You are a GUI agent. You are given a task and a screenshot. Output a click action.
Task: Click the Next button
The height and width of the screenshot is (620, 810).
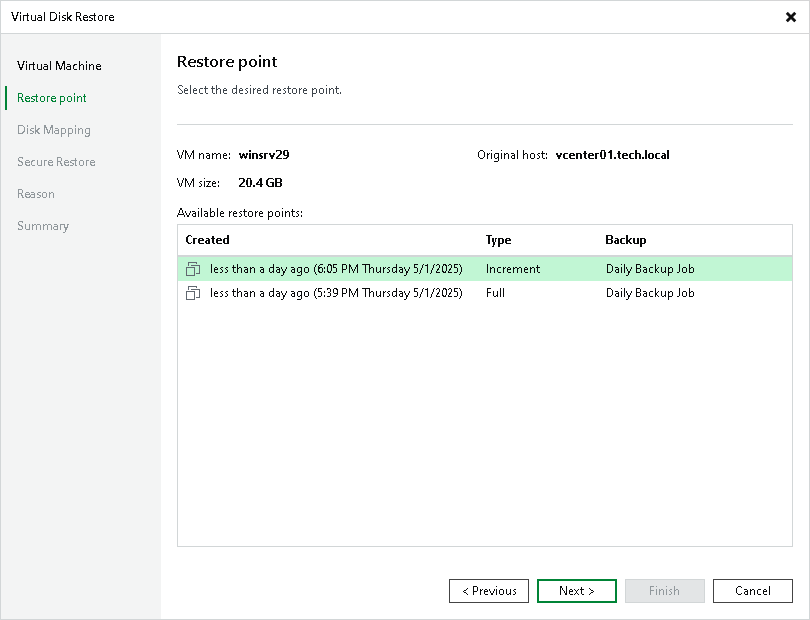576,591
